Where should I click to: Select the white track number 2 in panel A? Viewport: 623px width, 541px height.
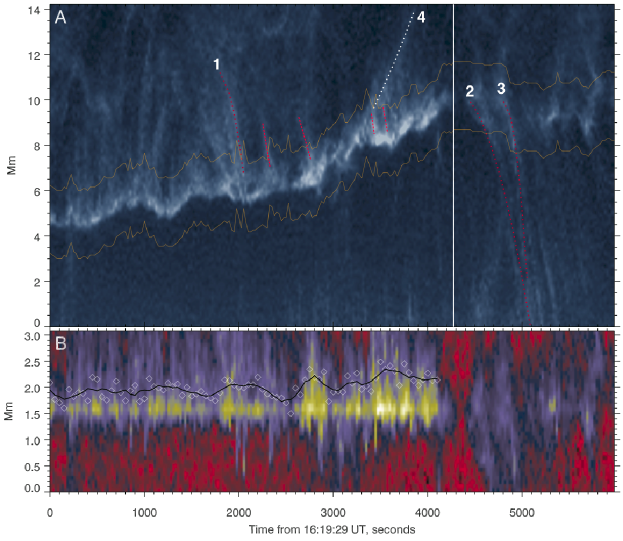click(x=470, y=91)
